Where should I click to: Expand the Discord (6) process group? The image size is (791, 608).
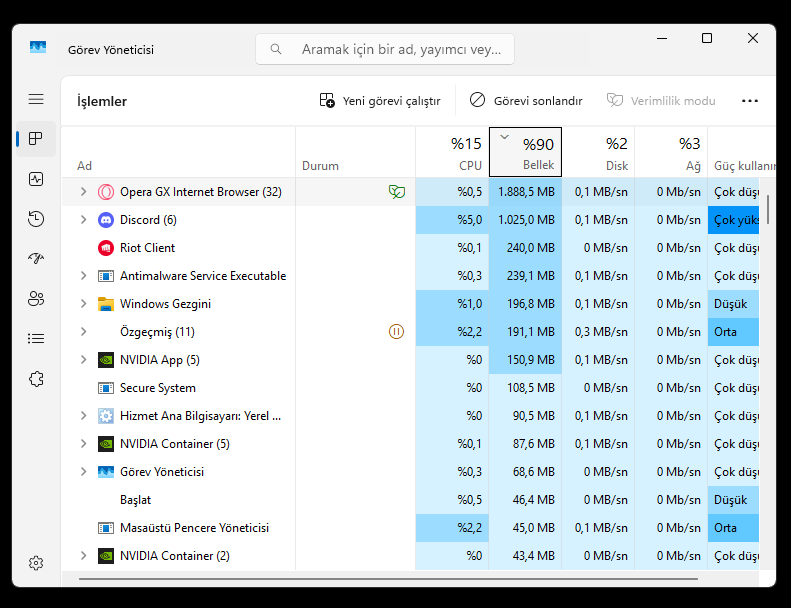[x=84, y=219]
